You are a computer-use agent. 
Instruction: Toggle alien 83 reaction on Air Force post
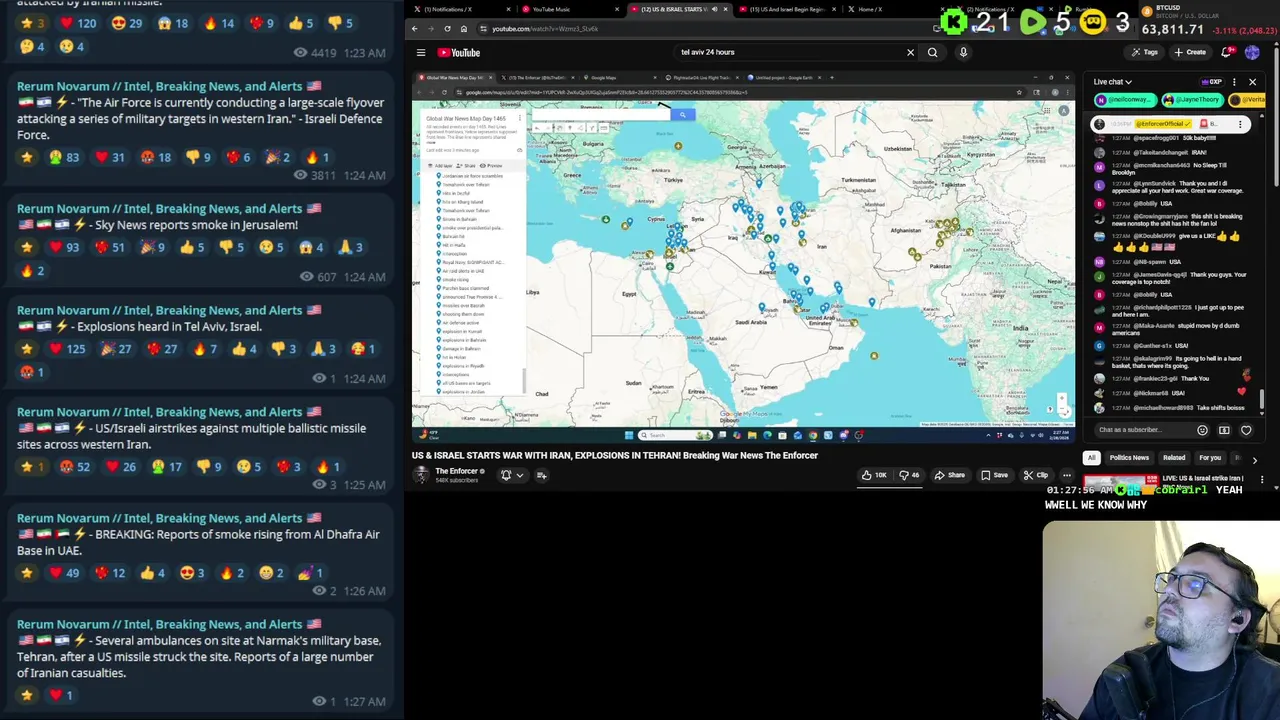point(64,157)
